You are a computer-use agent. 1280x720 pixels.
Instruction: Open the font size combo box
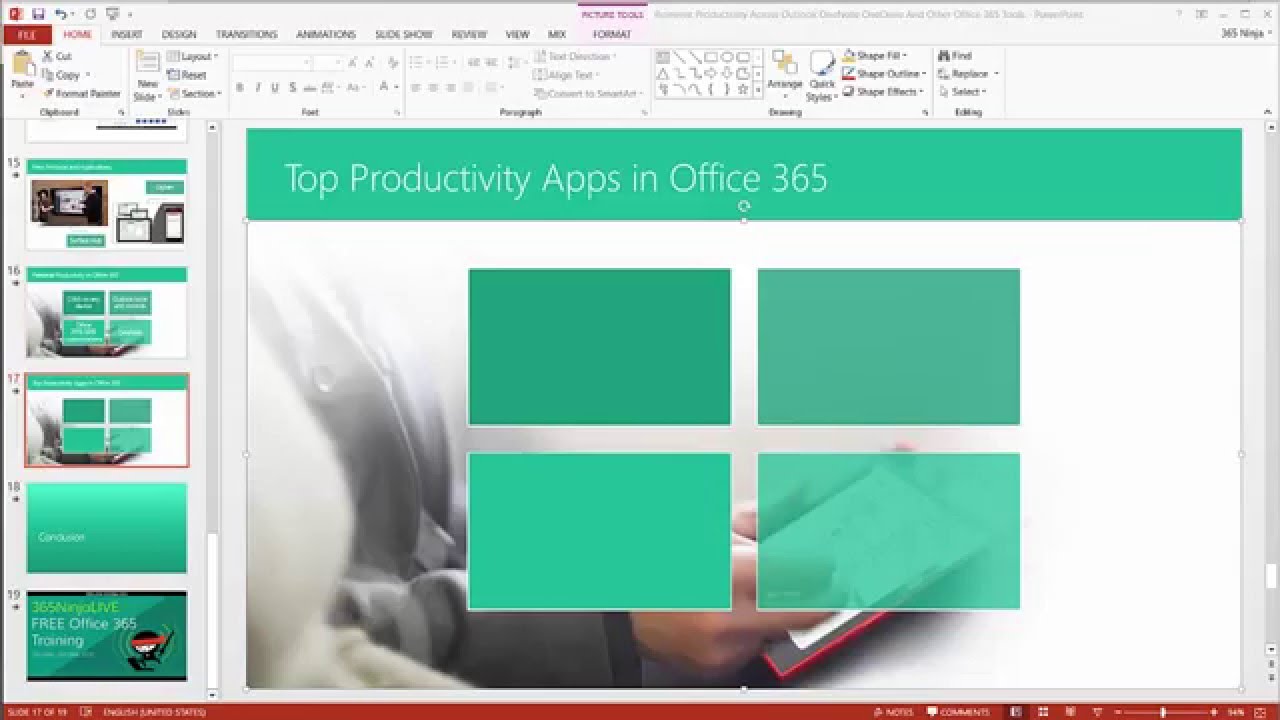327,63
